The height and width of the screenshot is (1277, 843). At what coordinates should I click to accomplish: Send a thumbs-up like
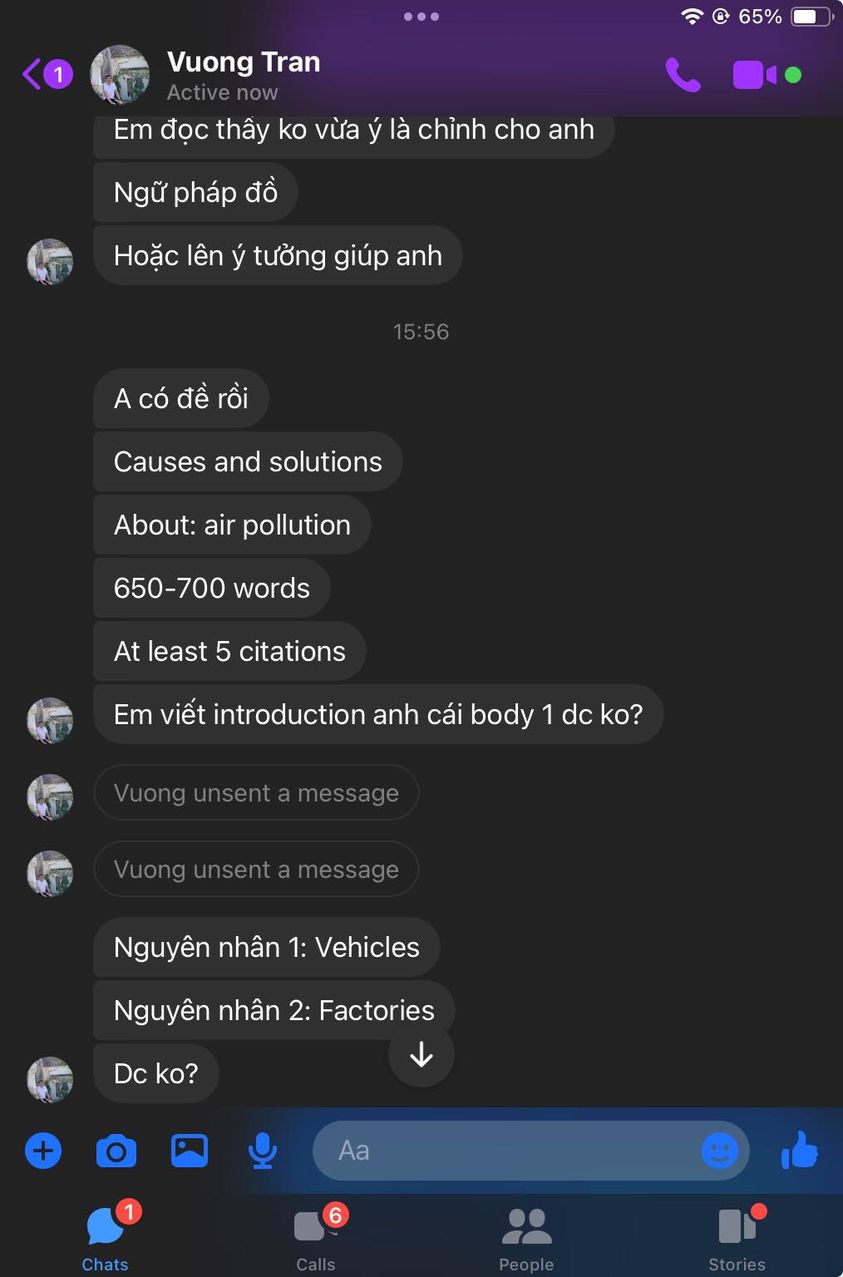click(799, 1151)
